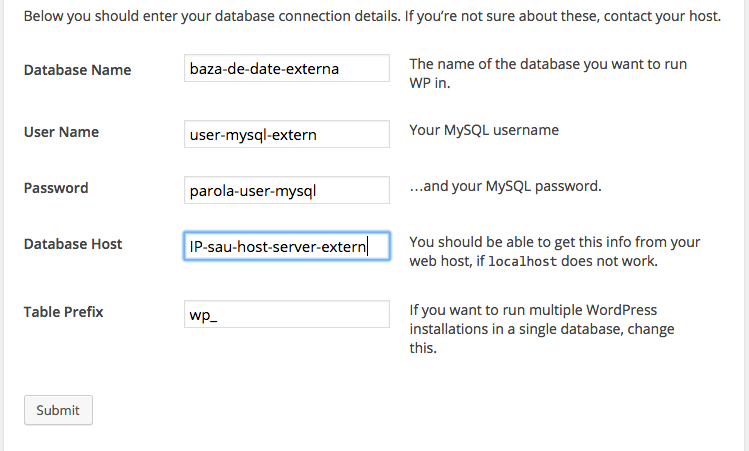Focus the Database Host input box
749x451 pixels.
(x=287, y=246)
